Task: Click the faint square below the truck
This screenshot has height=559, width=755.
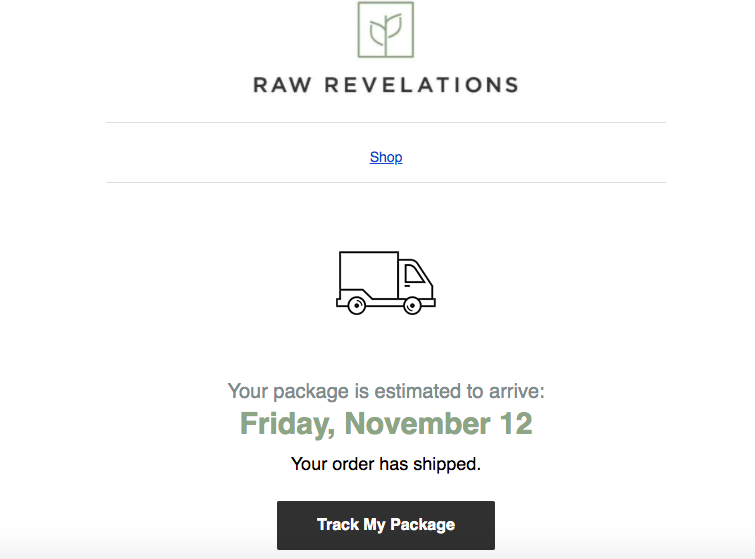Action: click(x=437, y=332)
